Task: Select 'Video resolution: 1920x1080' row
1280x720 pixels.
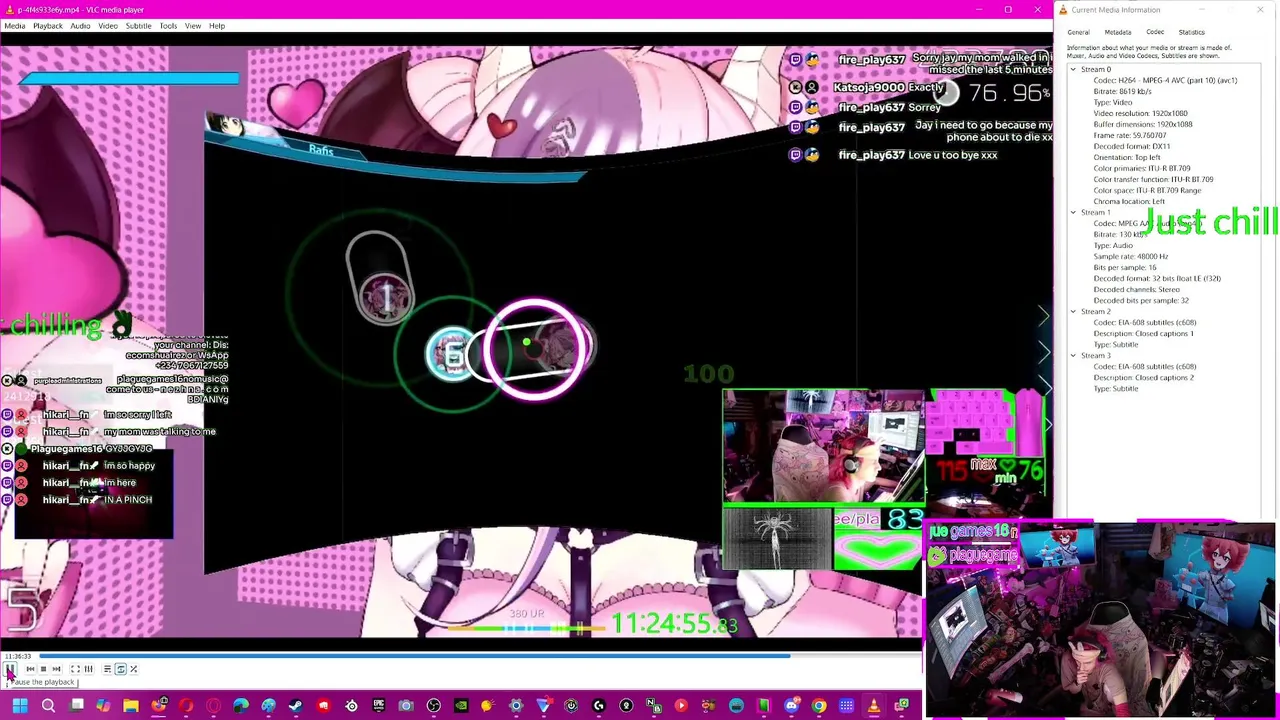Action: 1140,113
